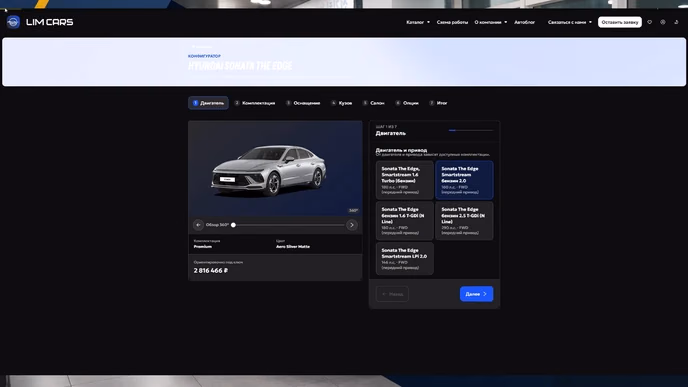Open the Автоблог page
Viewport: 688px width, 387px height.
click(x=524, y=22)
